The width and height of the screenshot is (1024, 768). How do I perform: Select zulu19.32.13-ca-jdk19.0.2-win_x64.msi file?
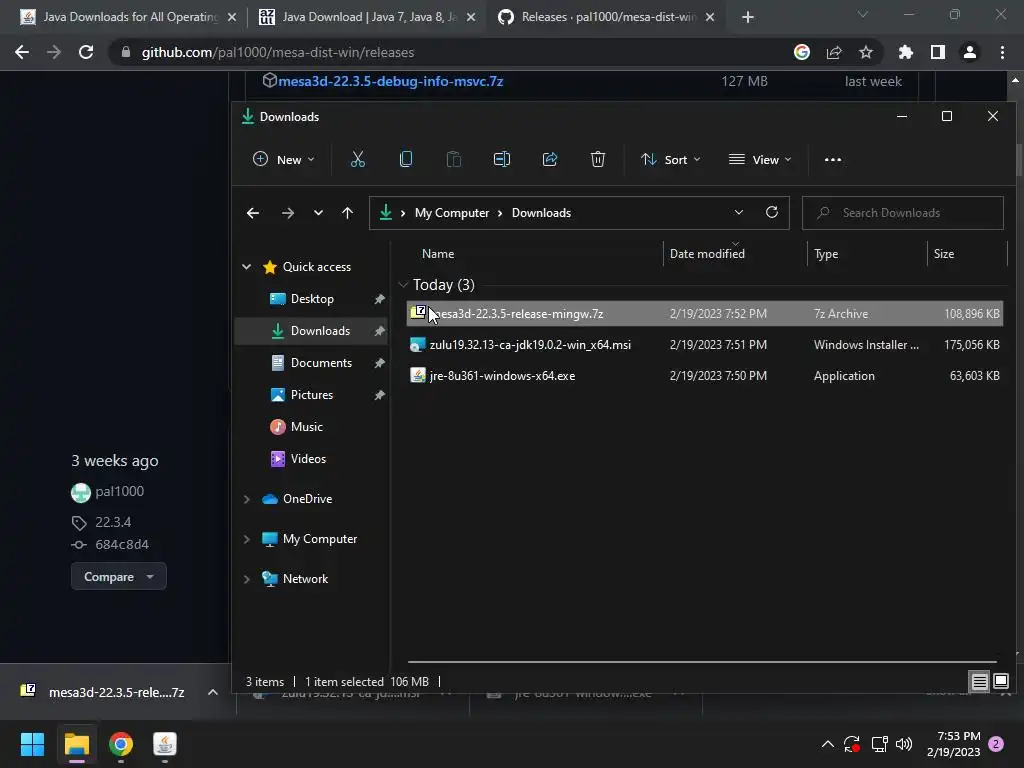click(x=704, y=345)
